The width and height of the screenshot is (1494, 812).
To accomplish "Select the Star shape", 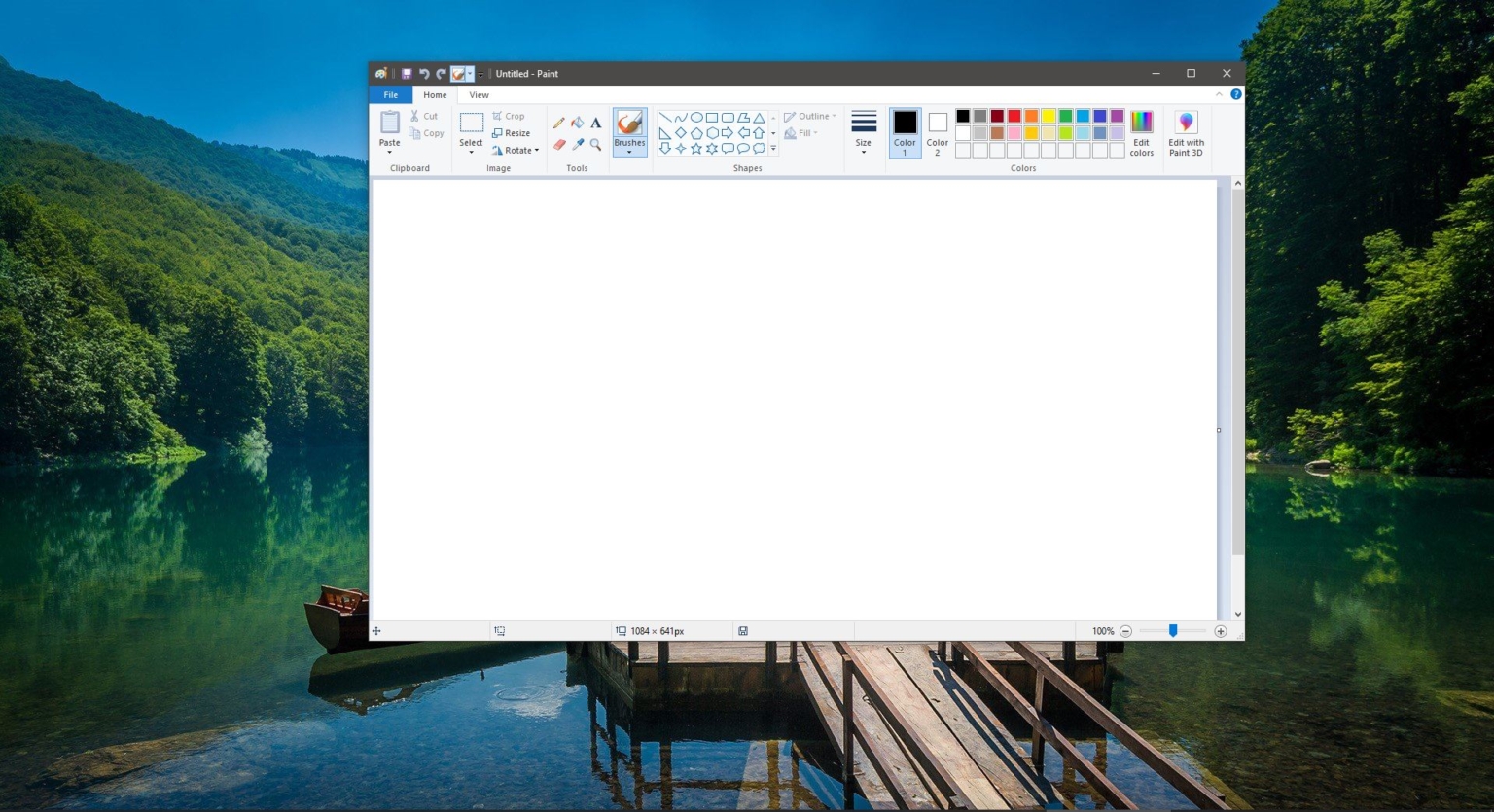I will pyautogui.click(x=695, y=148).
